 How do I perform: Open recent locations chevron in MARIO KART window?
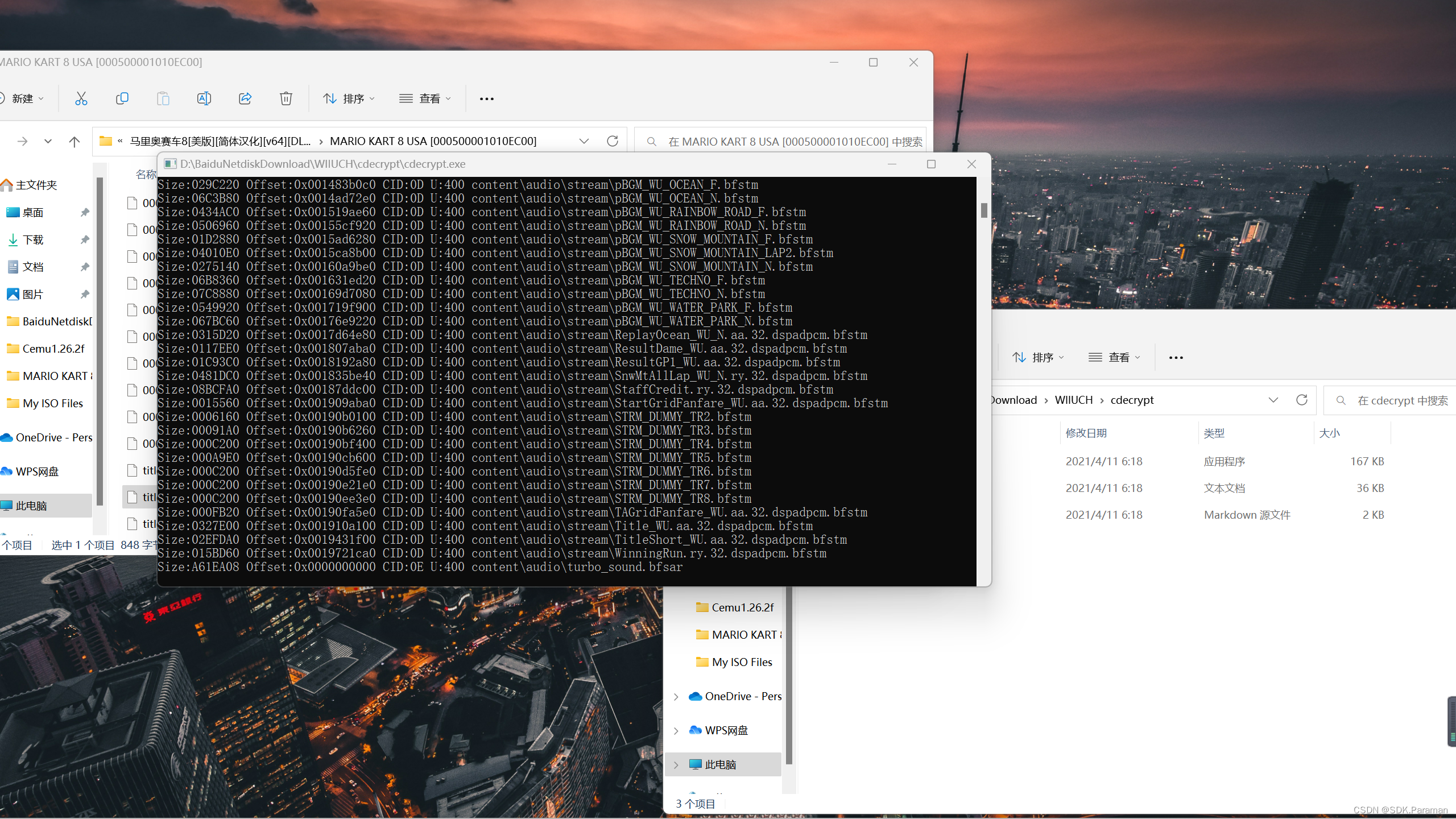[x=48, y=141]
